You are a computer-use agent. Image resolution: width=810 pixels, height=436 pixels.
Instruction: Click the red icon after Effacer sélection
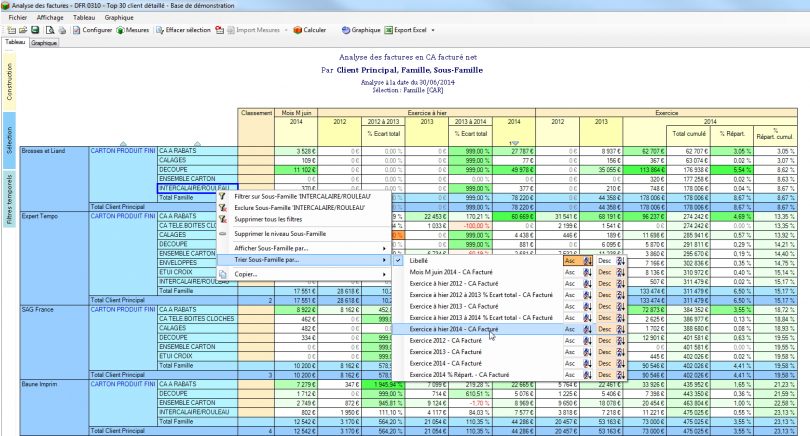[220, 30]
